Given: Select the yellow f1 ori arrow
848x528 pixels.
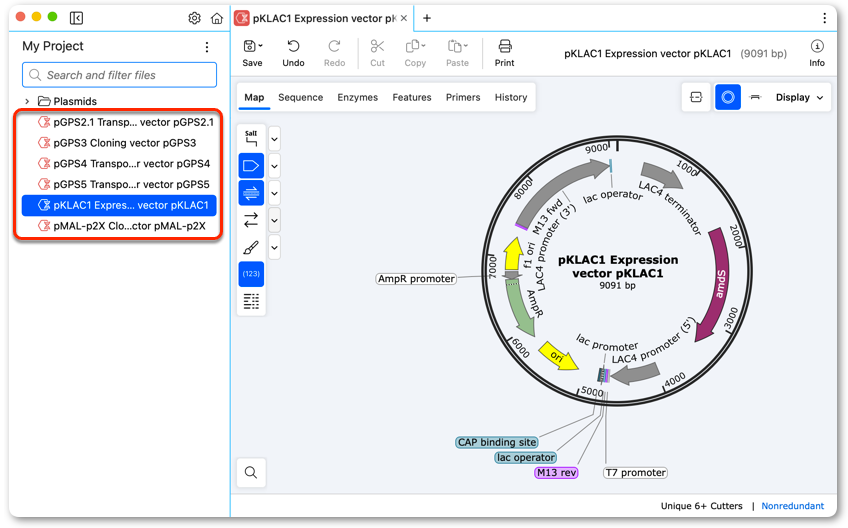Looking at the screenshot, I should tap(512, 254).
